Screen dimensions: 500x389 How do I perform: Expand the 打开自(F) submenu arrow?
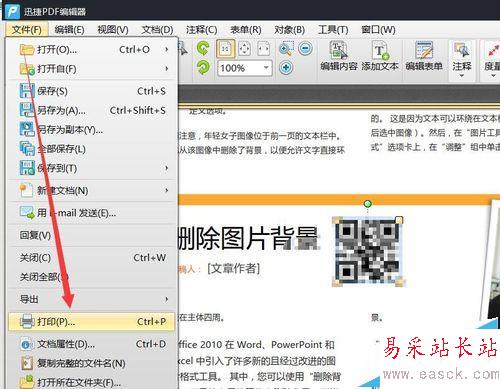coord(166,69)
